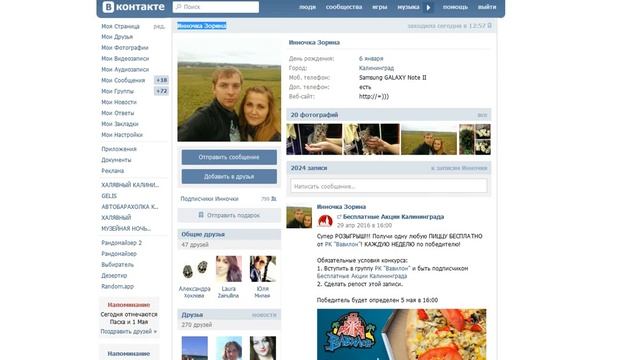640x360 pixels.
Task: Open the Вавилон pizza post image
Action: click(402, 334)
